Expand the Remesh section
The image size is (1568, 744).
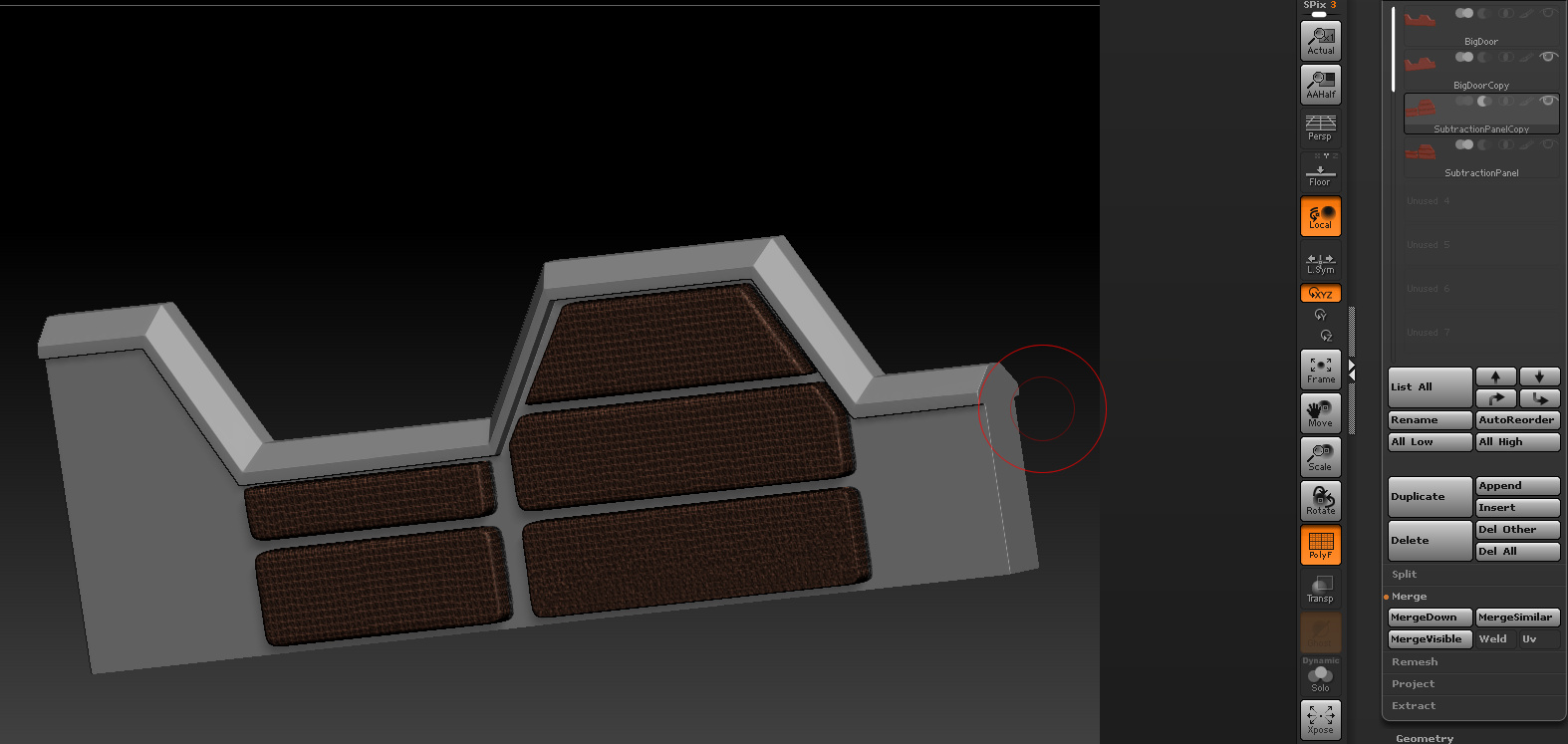(x=1415, y=662)
